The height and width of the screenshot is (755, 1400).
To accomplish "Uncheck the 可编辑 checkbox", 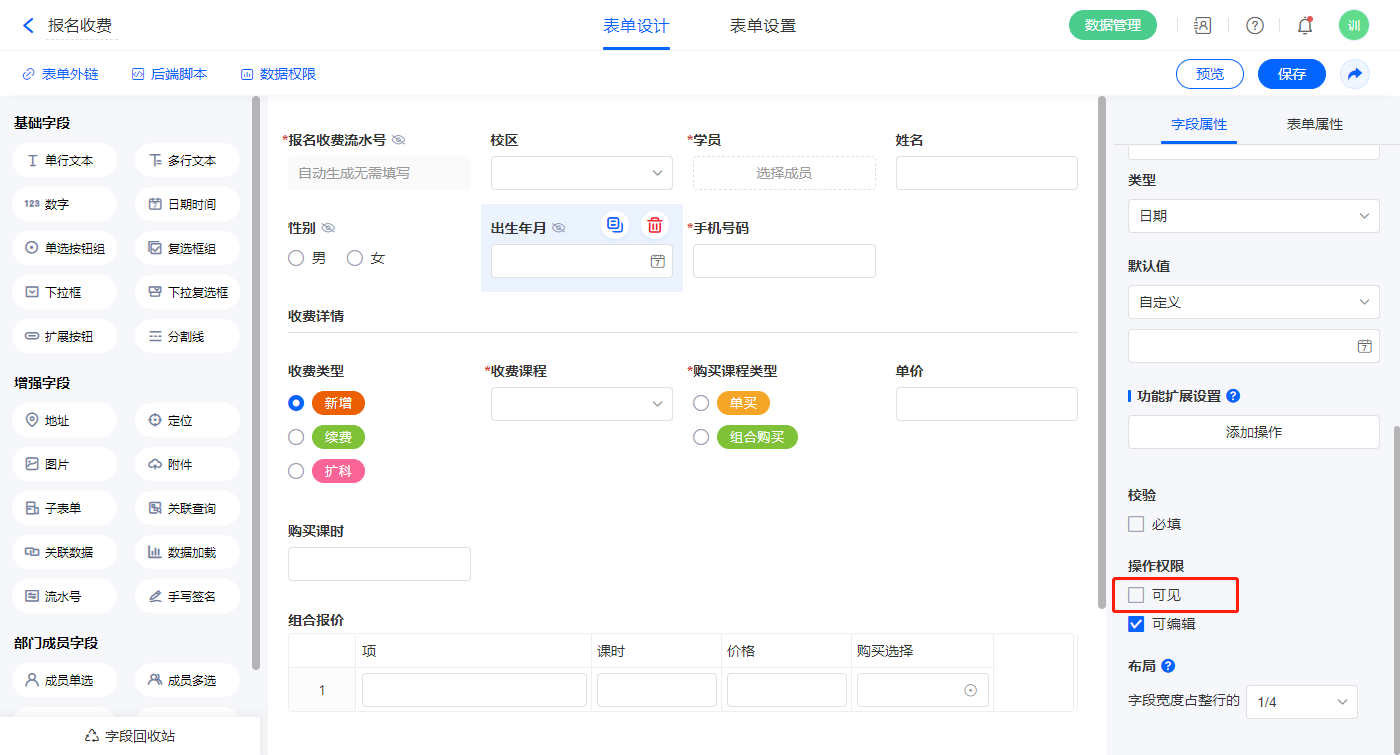I will coord(1136,624).
